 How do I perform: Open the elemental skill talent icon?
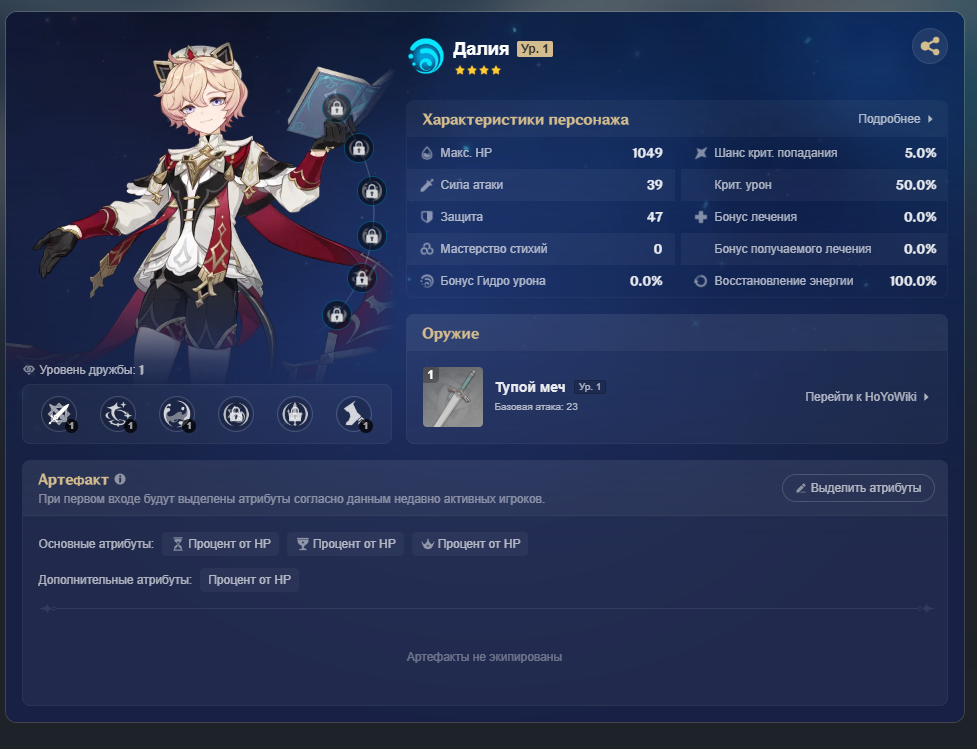(x=118, y=414)
